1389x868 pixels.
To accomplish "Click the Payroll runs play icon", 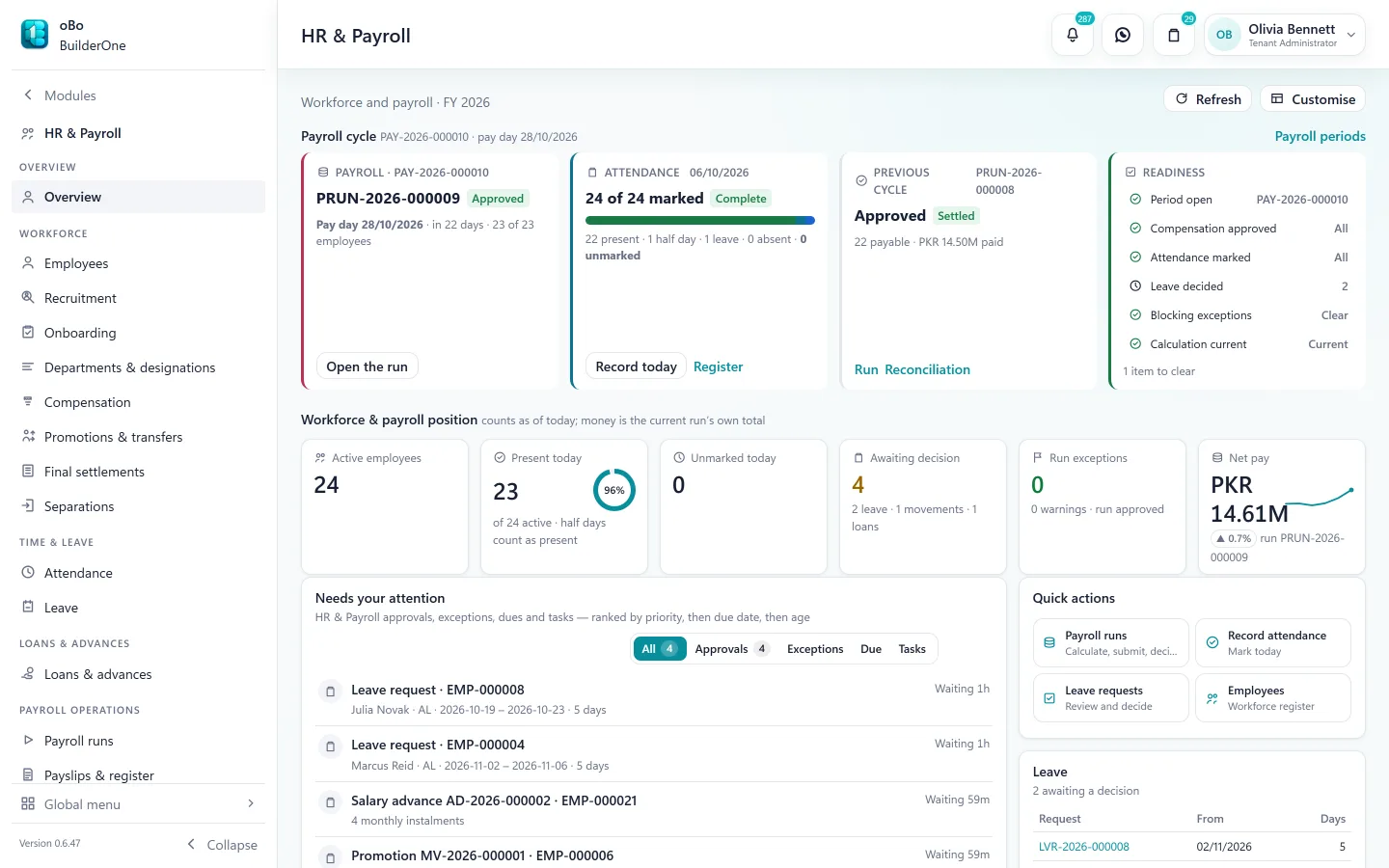I will 28,741.
